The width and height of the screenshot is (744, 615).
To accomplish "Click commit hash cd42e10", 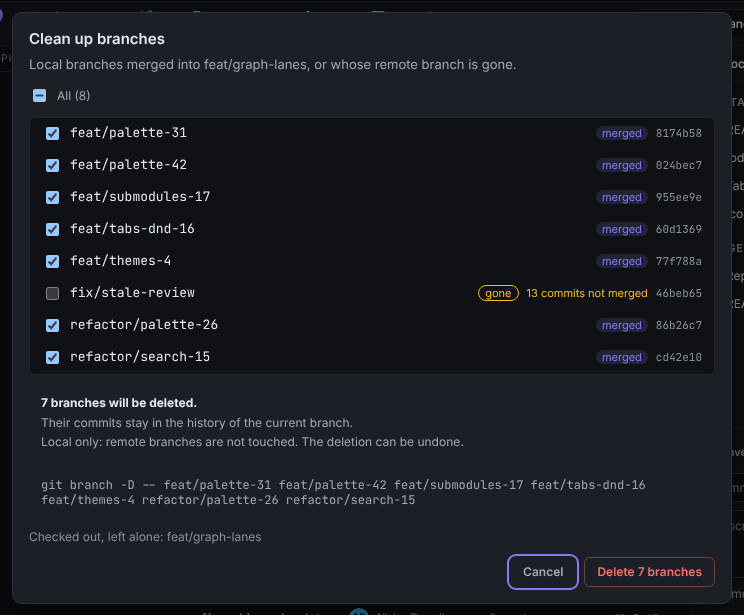I will tap(679, 357).
